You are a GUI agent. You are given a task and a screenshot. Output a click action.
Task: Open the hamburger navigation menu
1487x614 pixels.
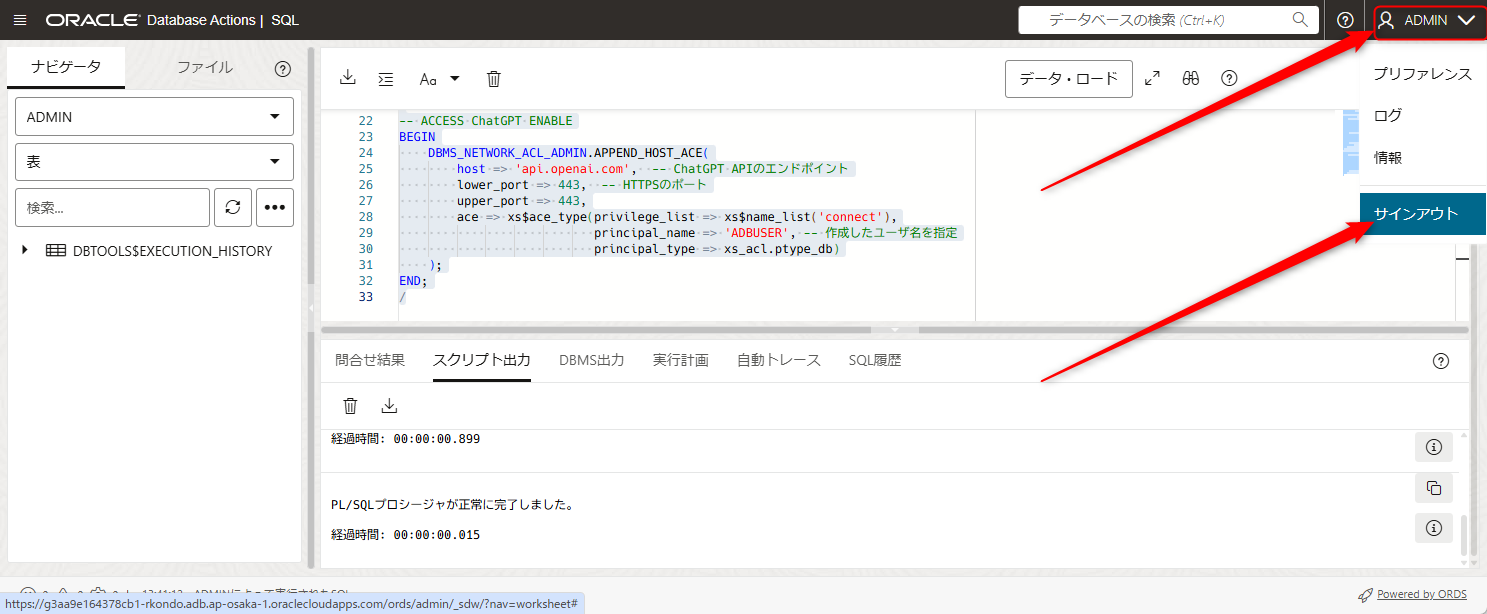pos(20,20)
